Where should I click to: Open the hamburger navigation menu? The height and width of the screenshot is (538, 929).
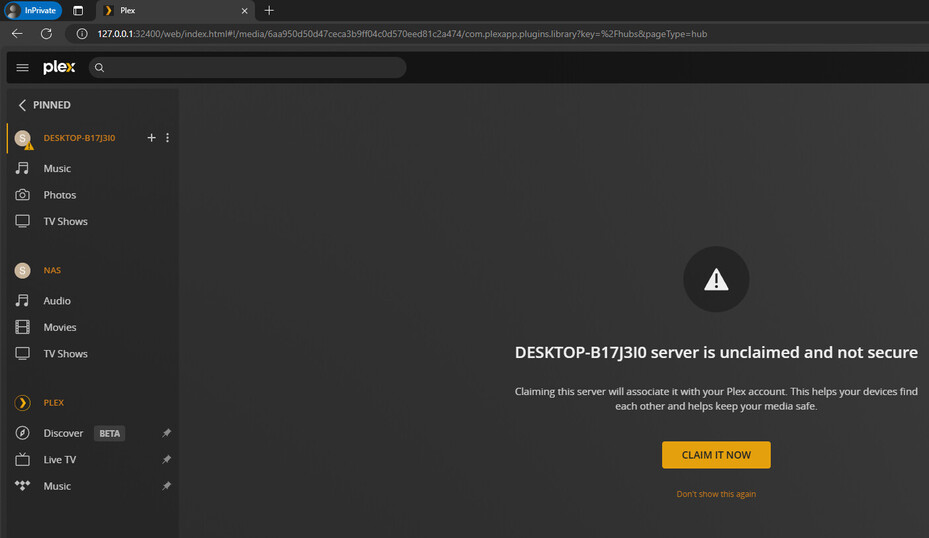(x=23, y=68)
